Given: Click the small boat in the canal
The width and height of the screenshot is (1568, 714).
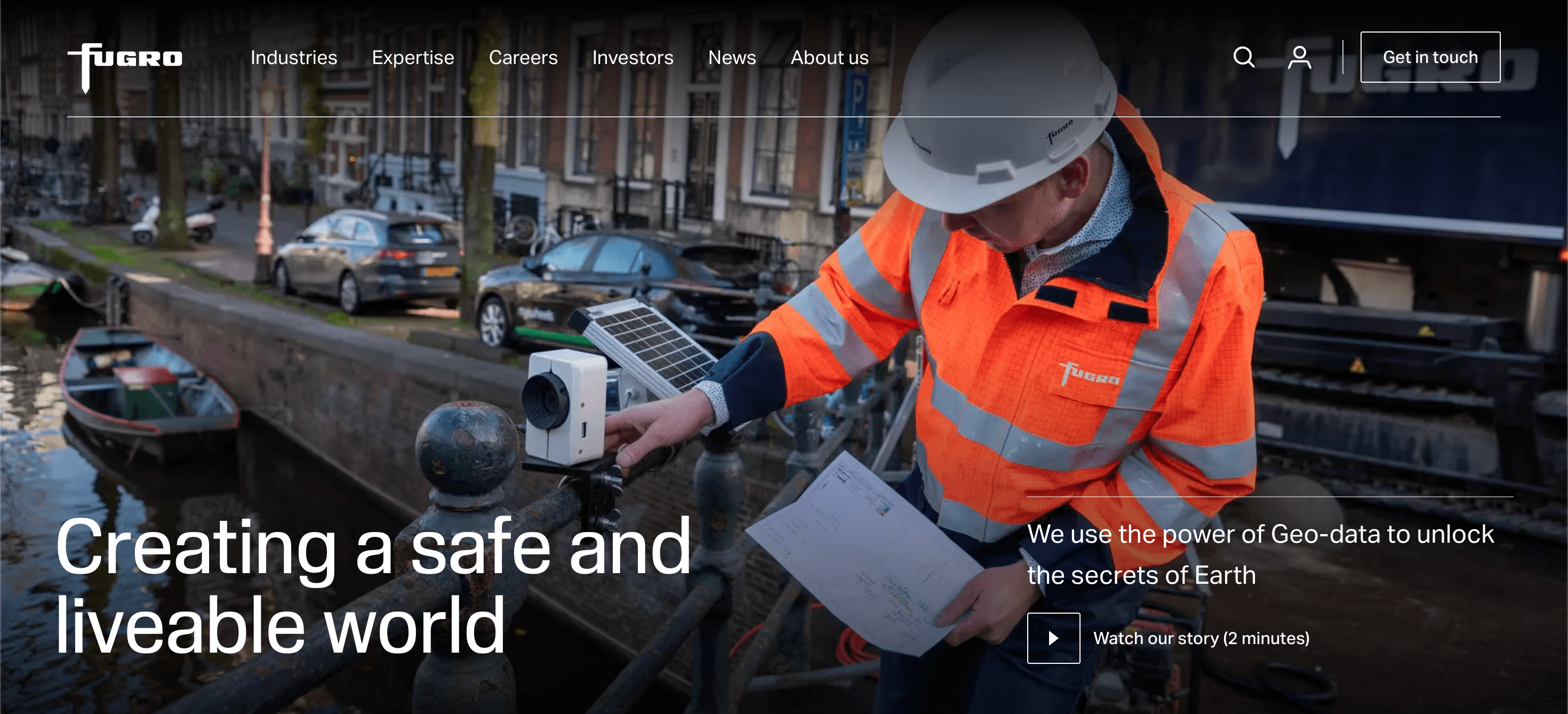Looking at the screenshot, I should (146, 387).
